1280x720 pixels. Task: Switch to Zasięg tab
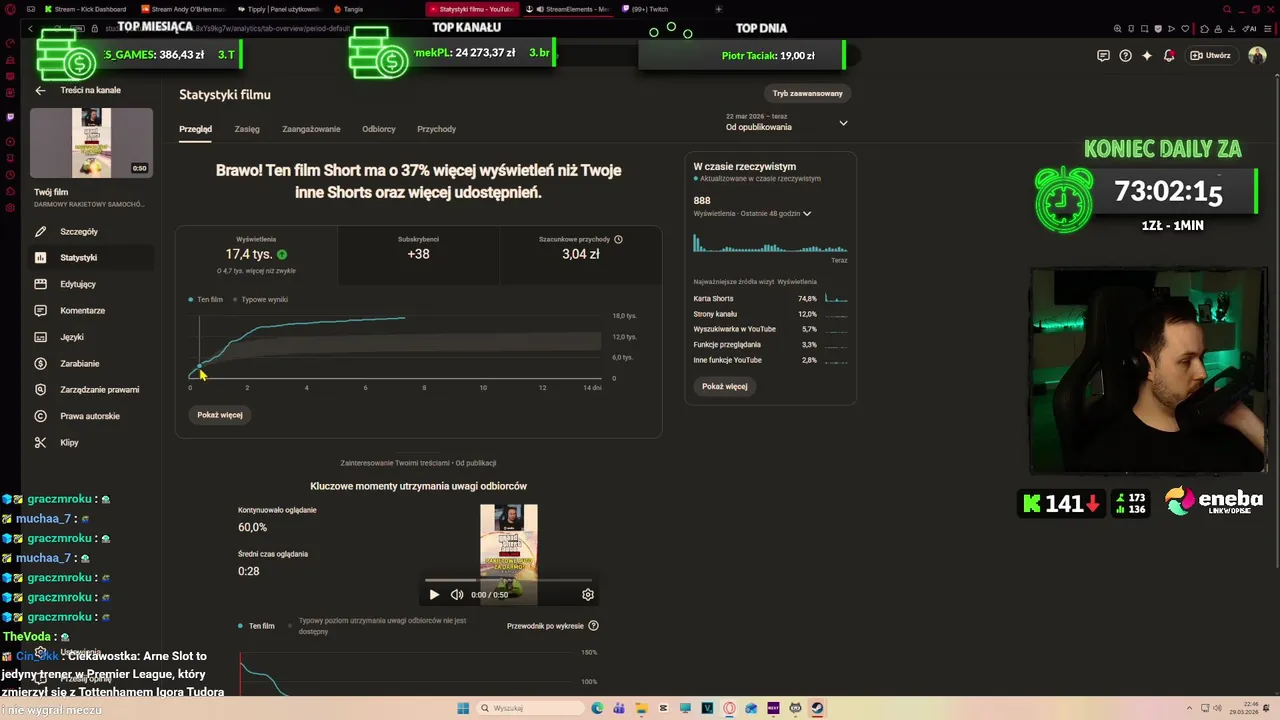click(247, 129)
